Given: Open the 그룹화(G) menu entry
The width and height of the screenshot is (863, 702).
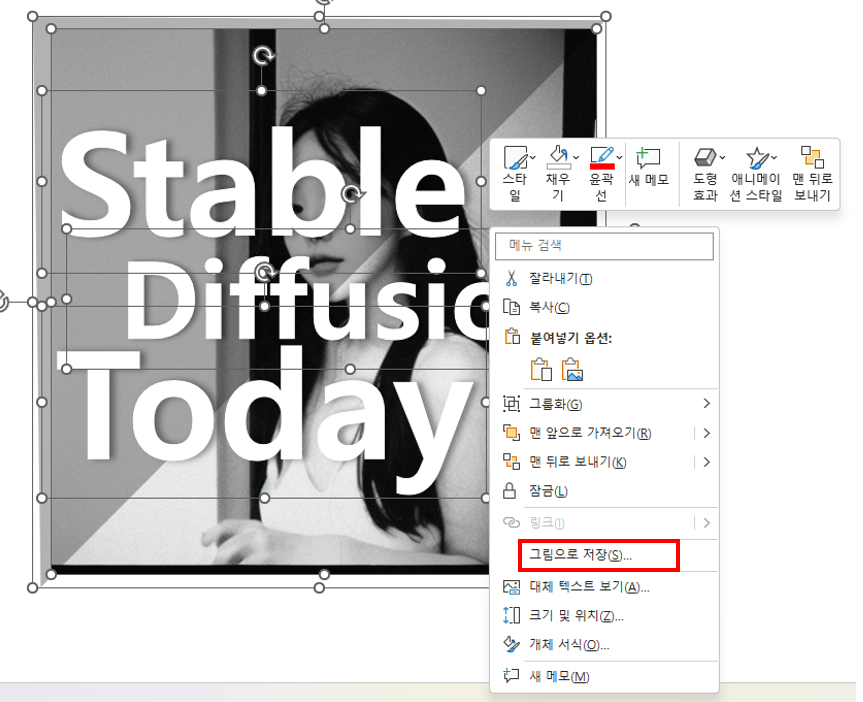Looking at the screenshot, I should (604, 405).
